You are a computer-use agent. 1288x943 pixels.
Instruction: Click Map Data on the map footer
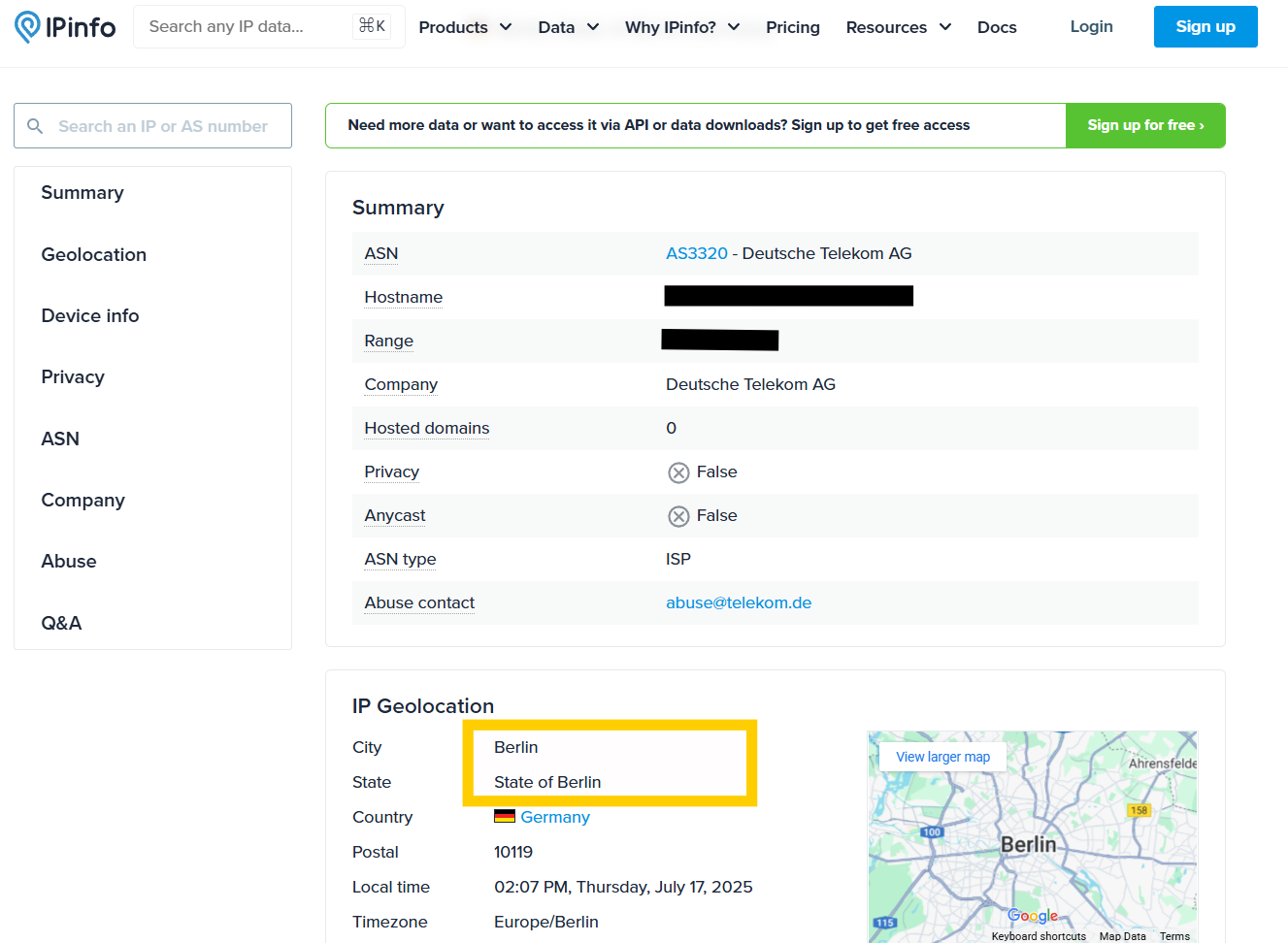[1122, 936]
